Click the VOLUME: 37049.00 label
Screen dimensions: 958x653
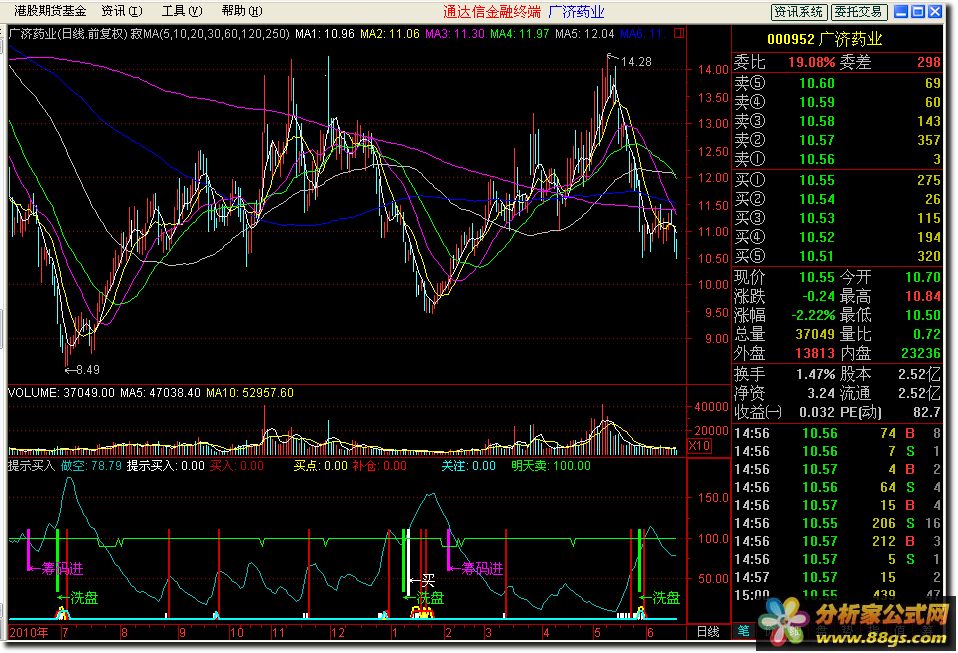coord(61,393)
